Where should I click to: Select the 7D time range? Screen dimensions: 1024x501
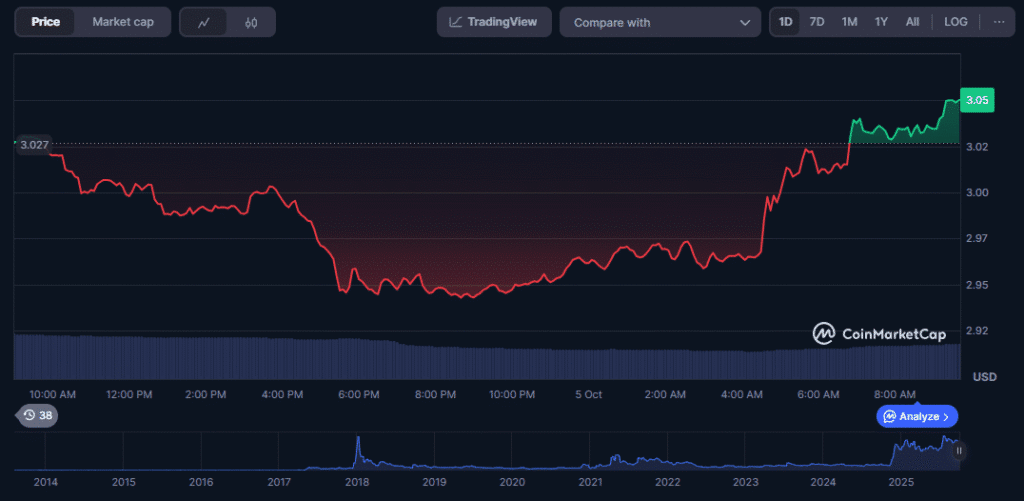click(x=817, y=22)
